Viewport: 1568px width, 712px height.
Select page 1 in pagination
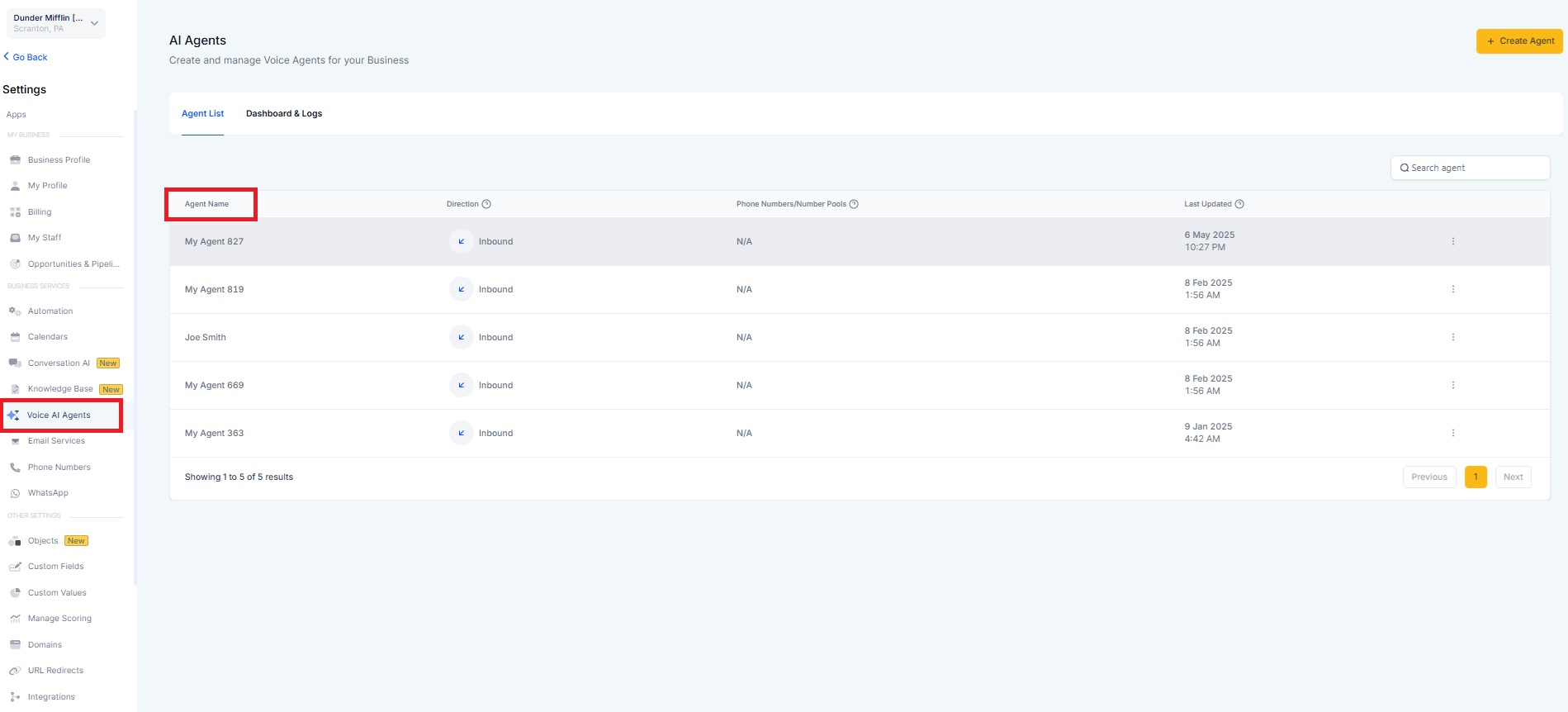[x=1476, y=477]
